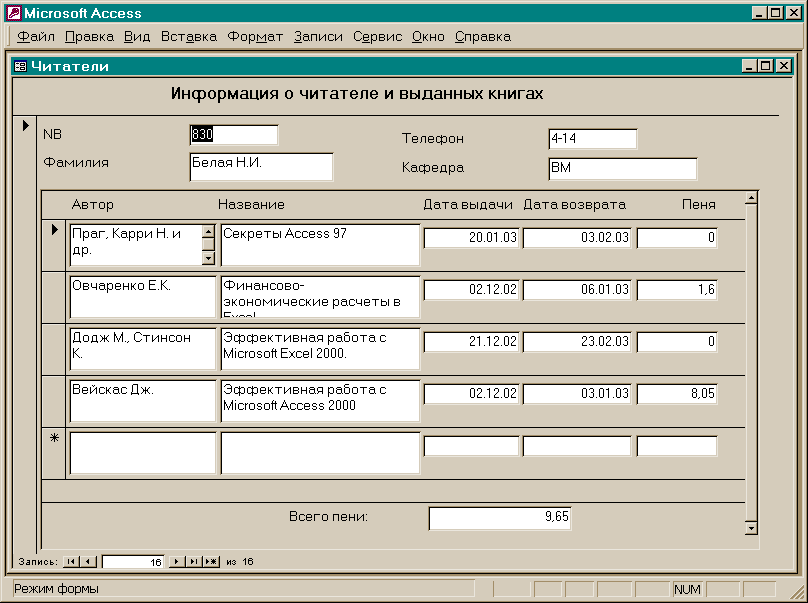Open the Вставка menu

point(189,37)
